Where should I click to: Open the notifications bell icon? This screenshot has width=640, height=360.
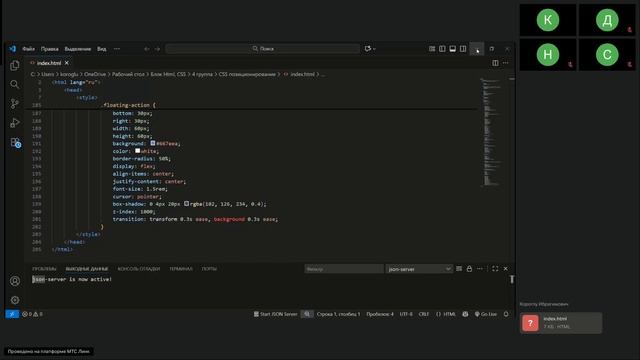pos(506,314)
